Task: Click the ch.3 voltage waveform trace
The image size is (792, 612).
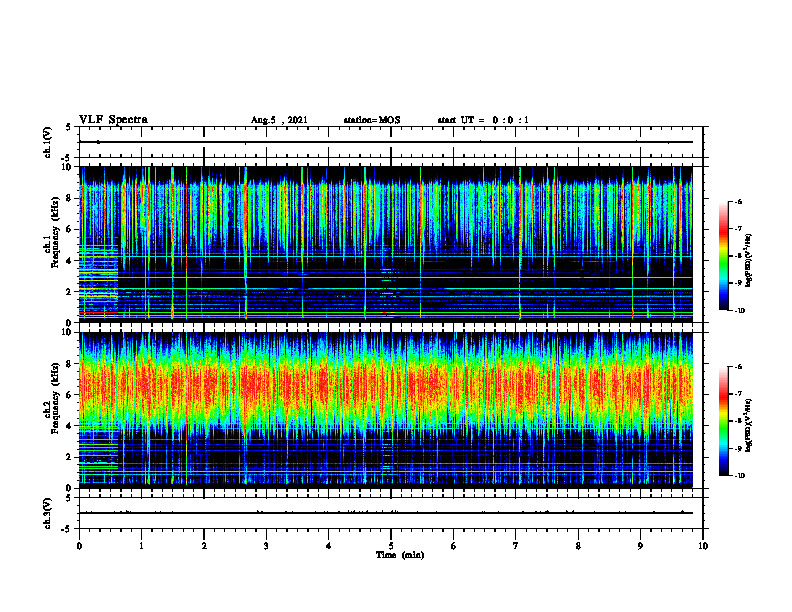Action: tap(386, 513)
